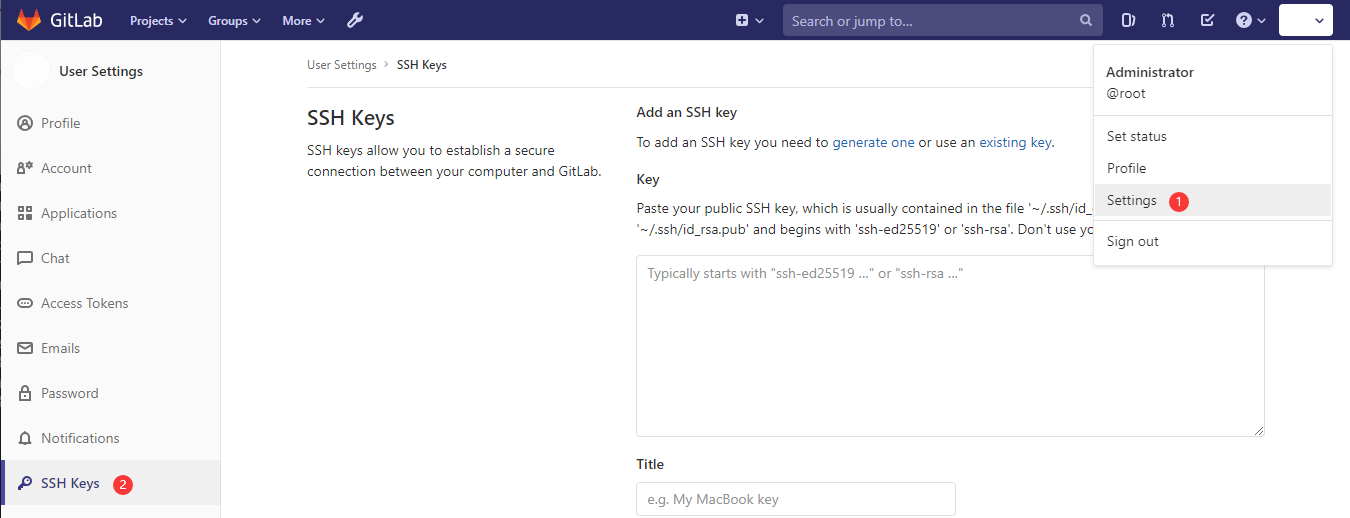Expand the More dropdown menu
The image size is (1350, 518).
pyautogui.click(x=303, y=20)
